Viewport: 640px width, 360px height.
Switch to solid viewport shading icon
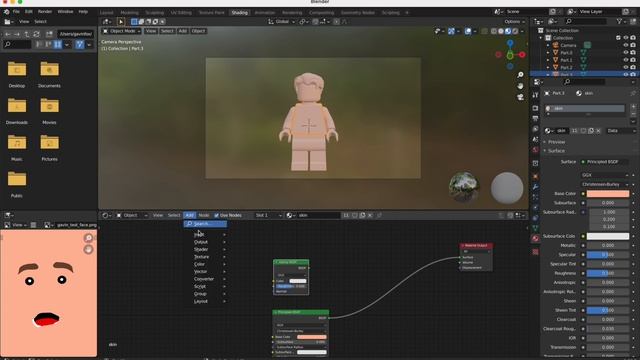(501, 31)
